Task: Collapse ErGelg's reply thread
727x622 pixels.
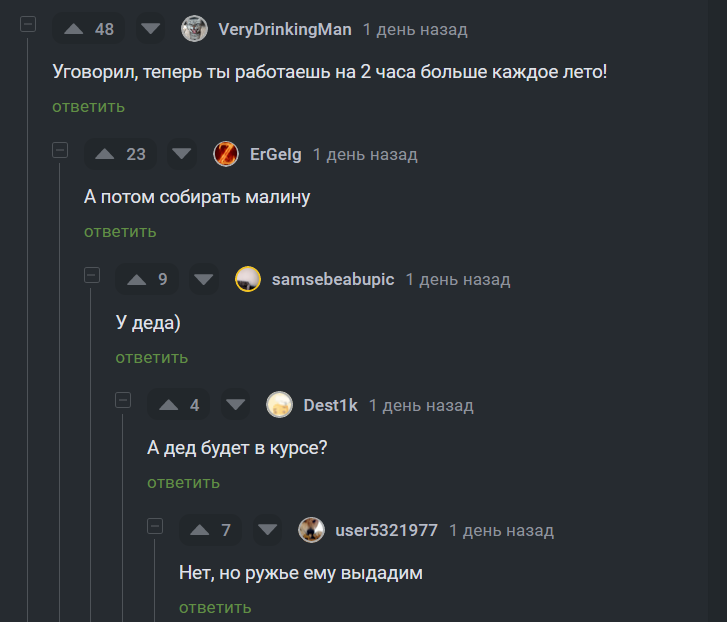Action: click(x=60, y=150)
